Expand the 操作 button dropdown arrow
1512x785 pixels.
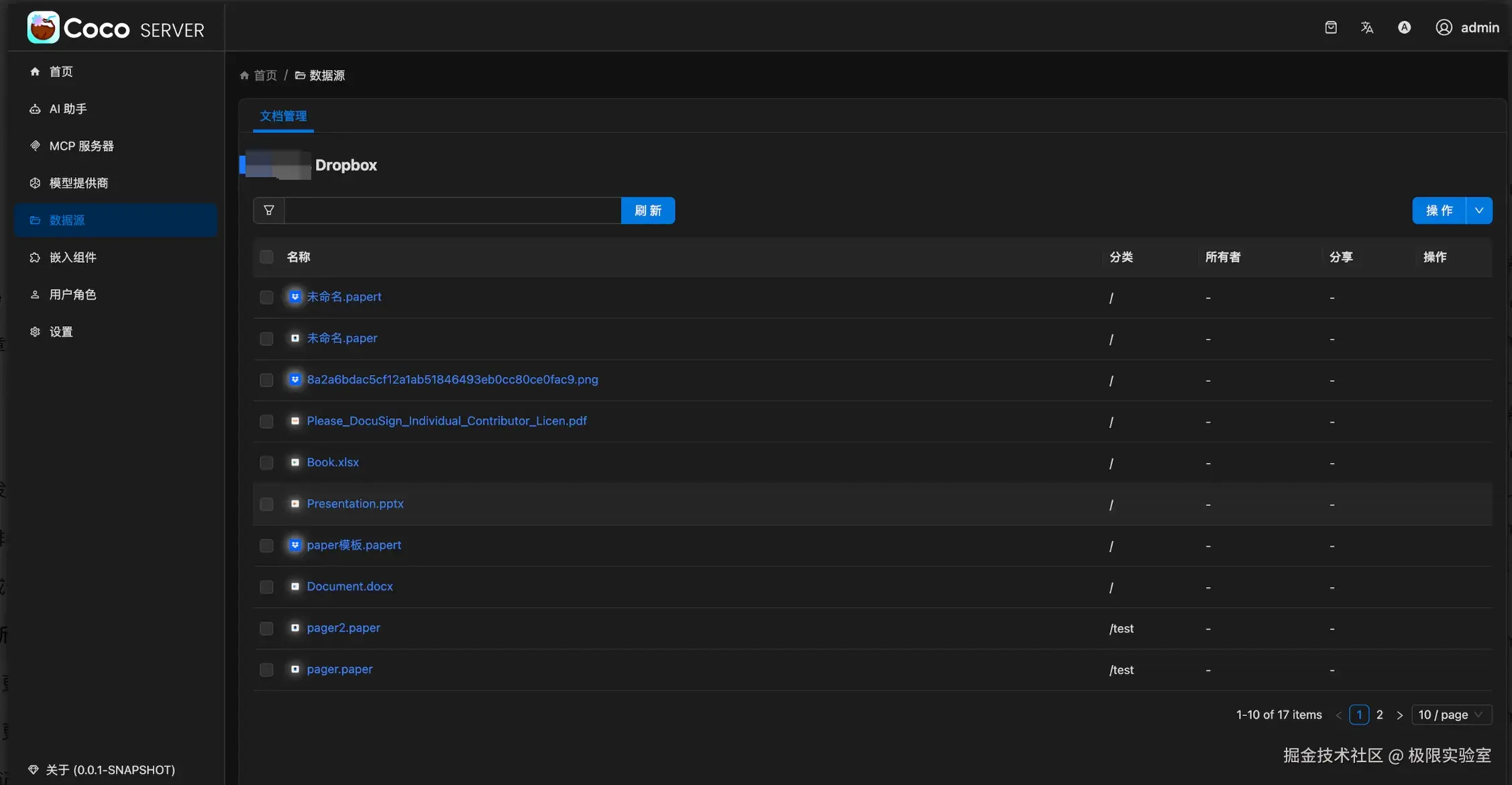point(1478,211)
